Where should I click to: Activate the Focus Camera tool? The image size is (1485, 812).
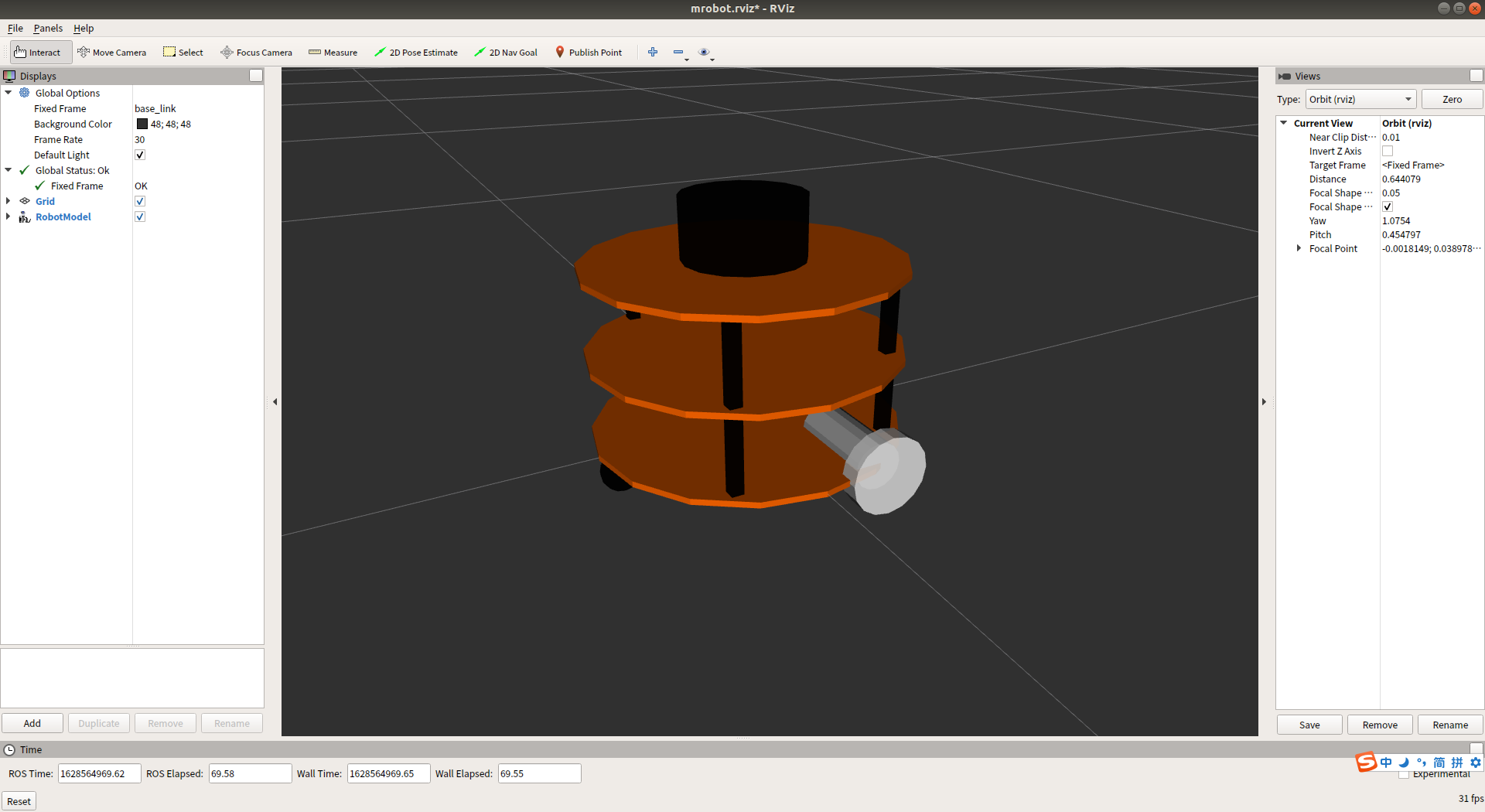[x=257, y=53]
